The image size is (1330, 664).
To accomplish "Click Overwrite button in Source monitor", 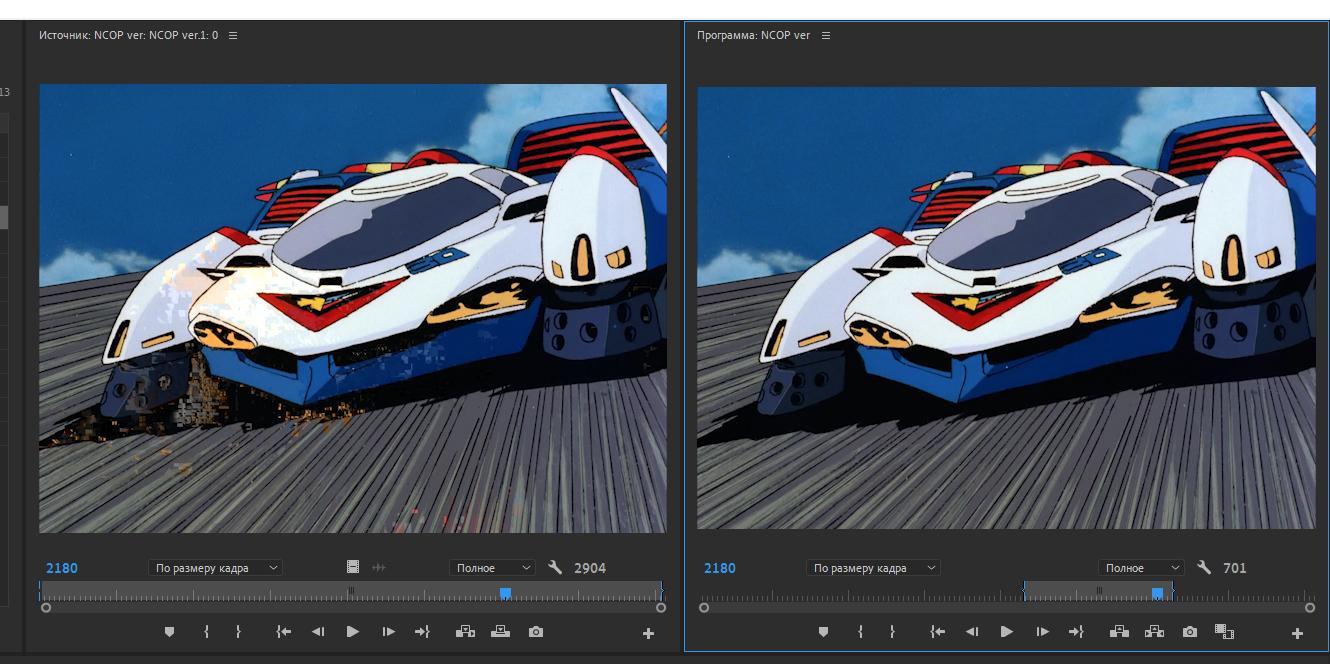I will [x=500, y=632].
